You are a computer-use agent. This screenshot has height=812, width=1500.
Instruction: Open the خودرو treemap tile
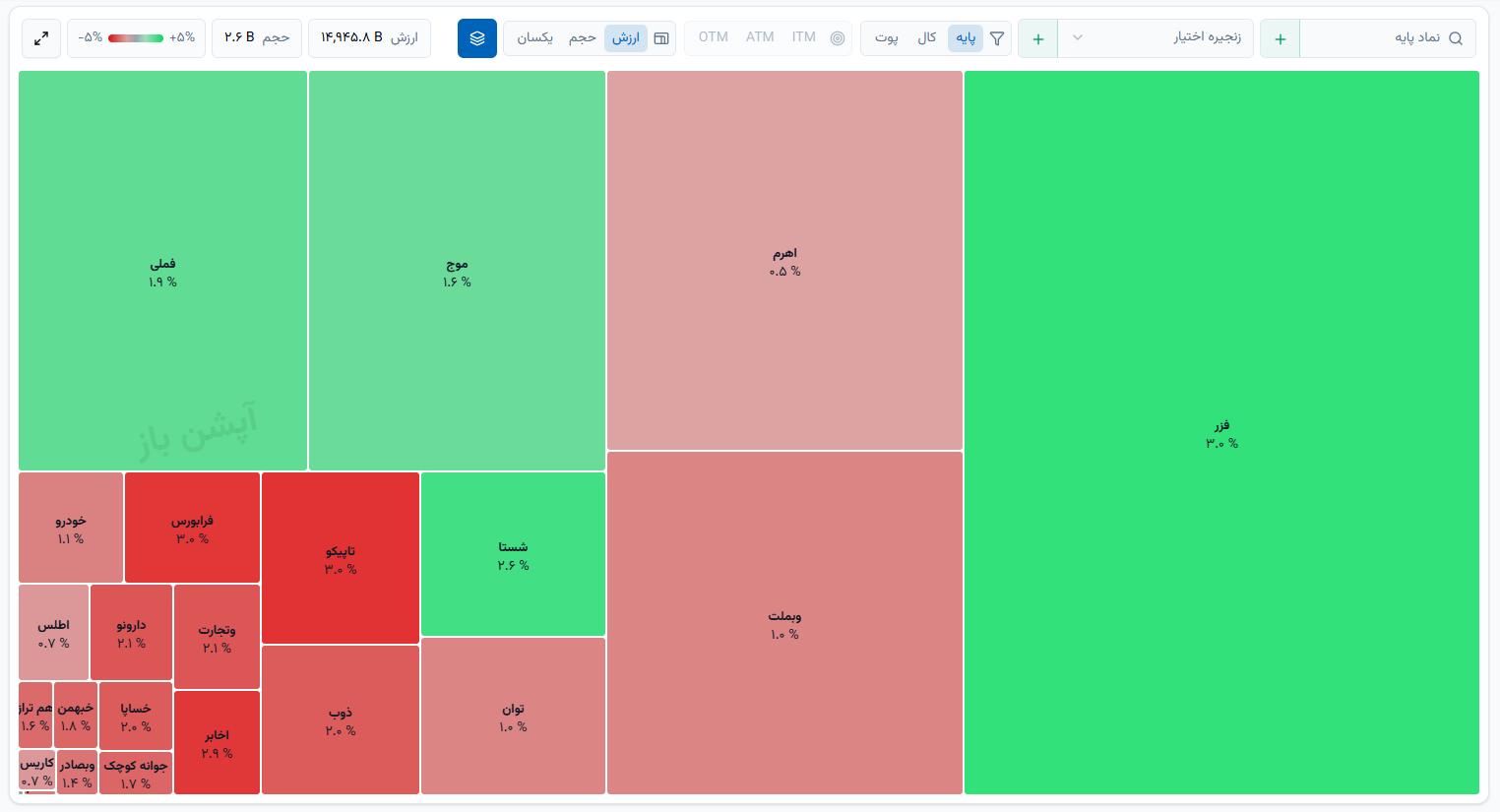click(x=71, y=528)
